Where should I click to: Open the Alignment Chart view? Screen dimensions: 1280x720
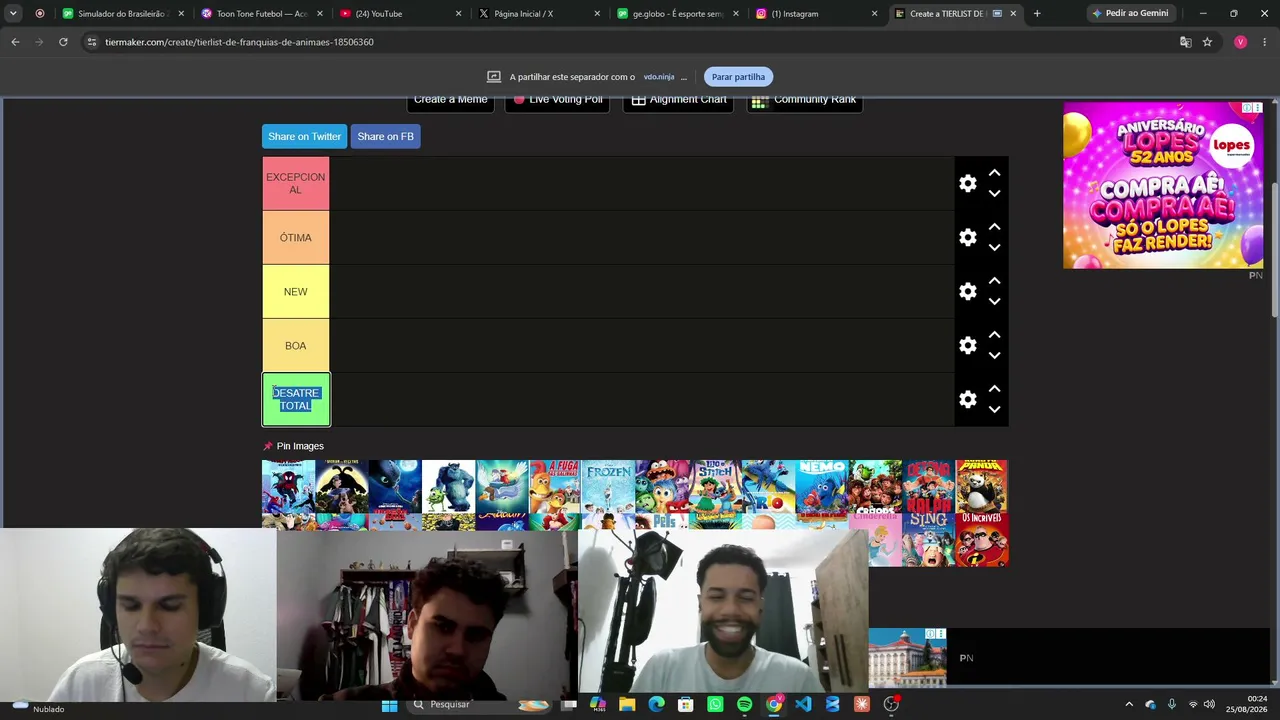point(679,100)
